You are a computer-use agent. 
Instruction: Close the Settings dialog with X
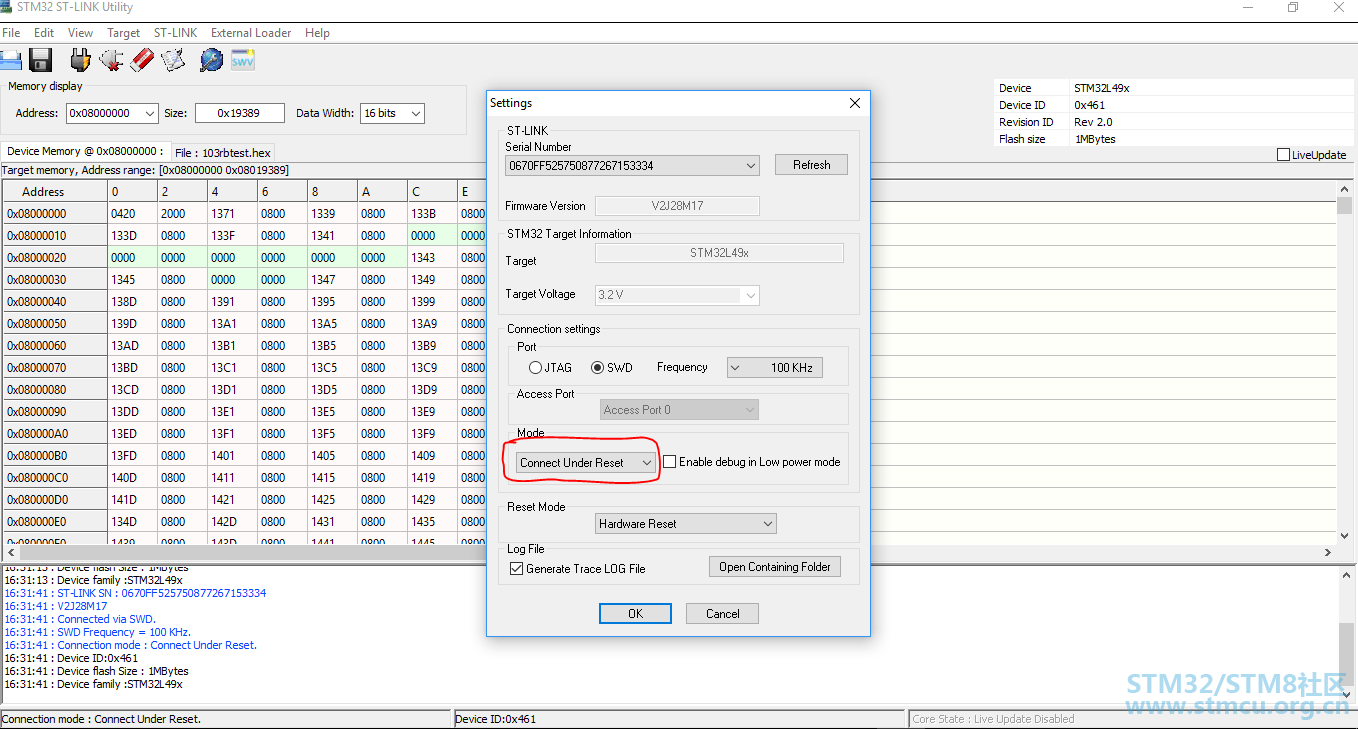click(854, 103)
